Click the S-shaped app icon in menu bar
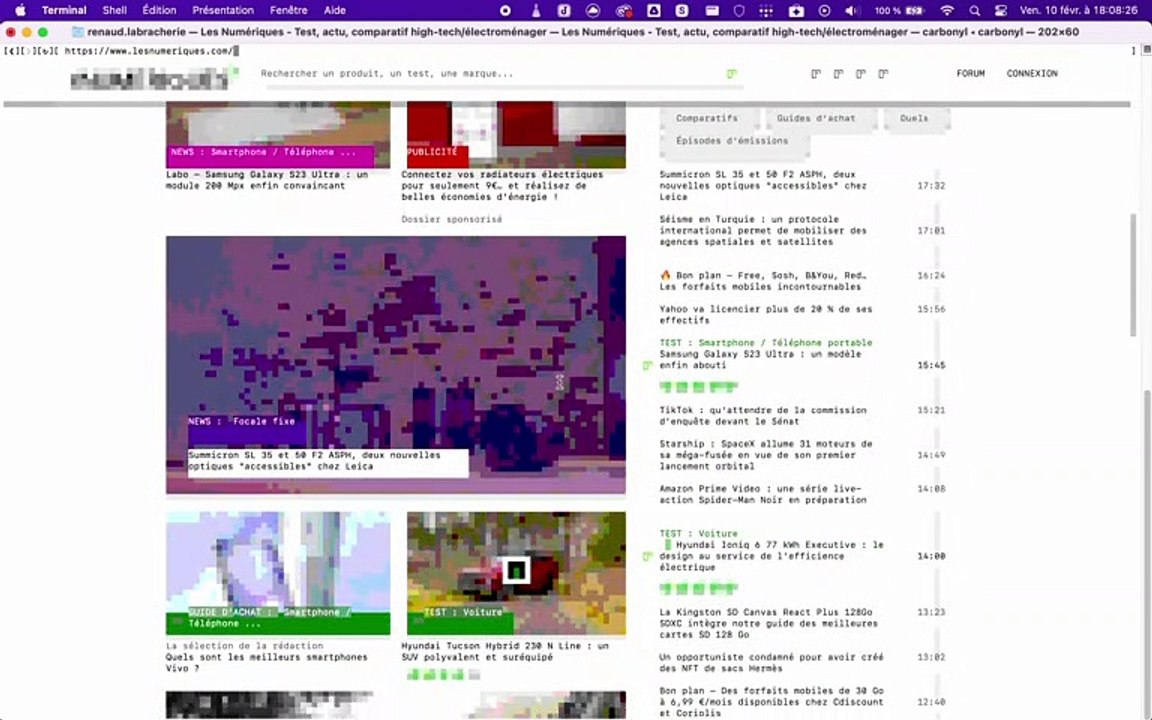 (x=682, y=10)
